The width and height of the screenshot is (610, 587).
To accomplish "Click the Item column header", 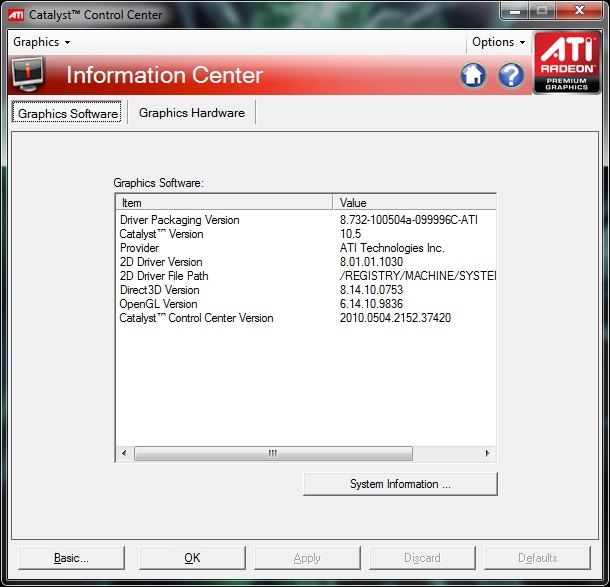I will pyautogui.click(x=225, y=202).
